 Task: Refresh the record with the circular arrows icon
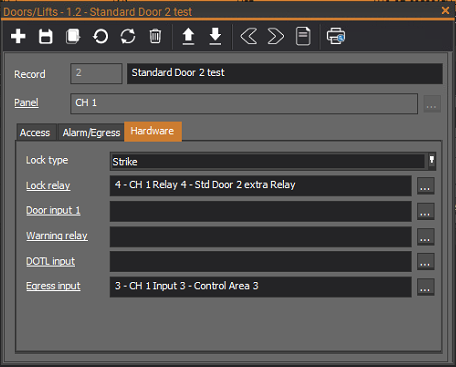[128, 36]
